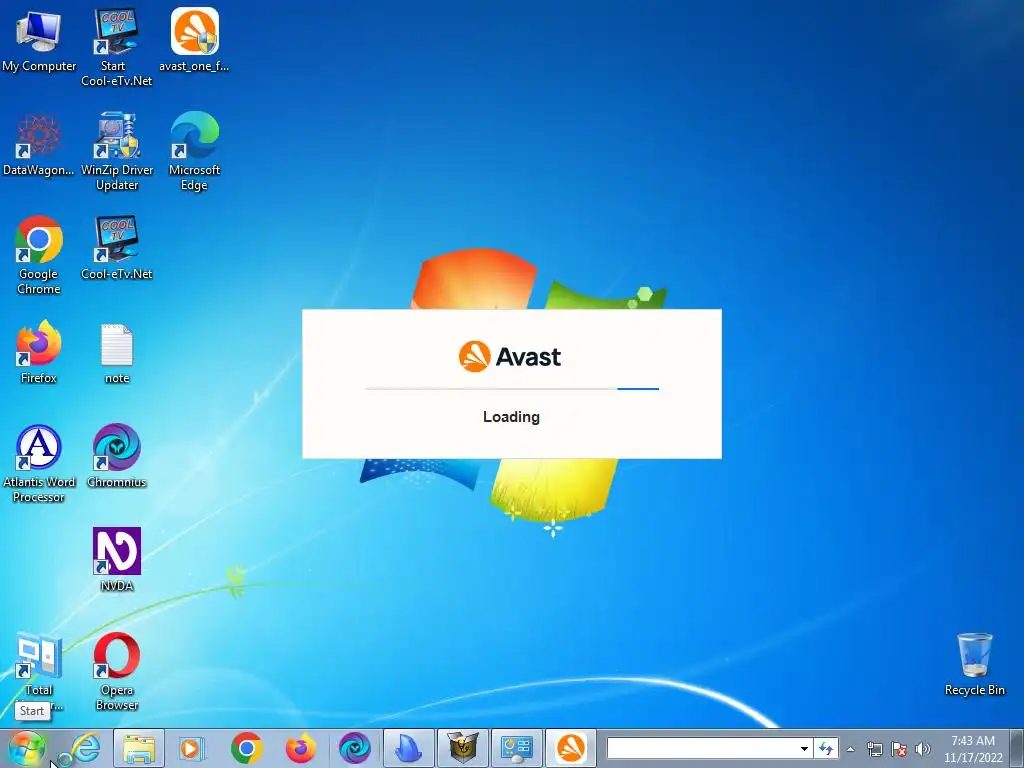The height and width of the screenshot is (768, 1024).
Task: Select the note text file icon
Action: click(x=117, y=354)
